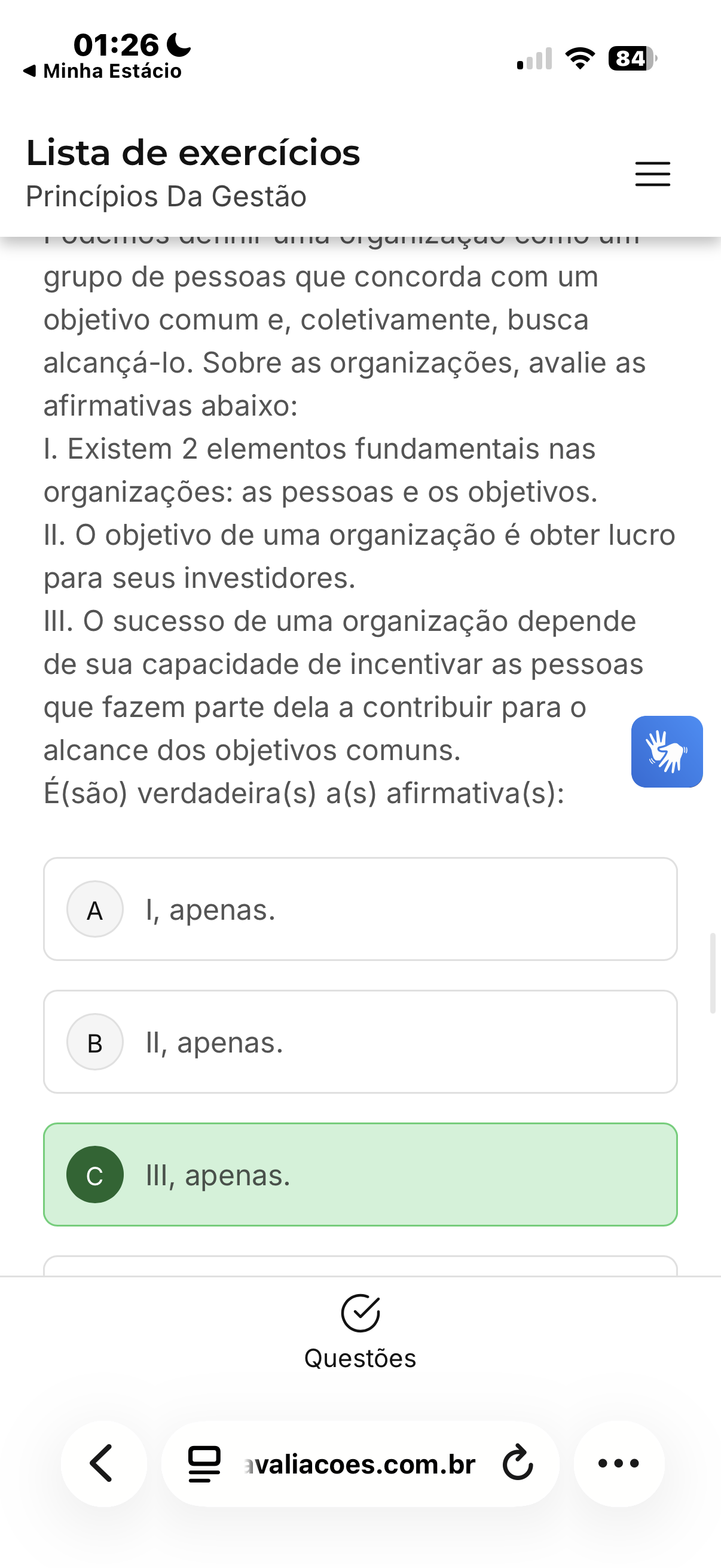
Task: Return to Minha Estácio app
Action: click(x=103, y=71)
